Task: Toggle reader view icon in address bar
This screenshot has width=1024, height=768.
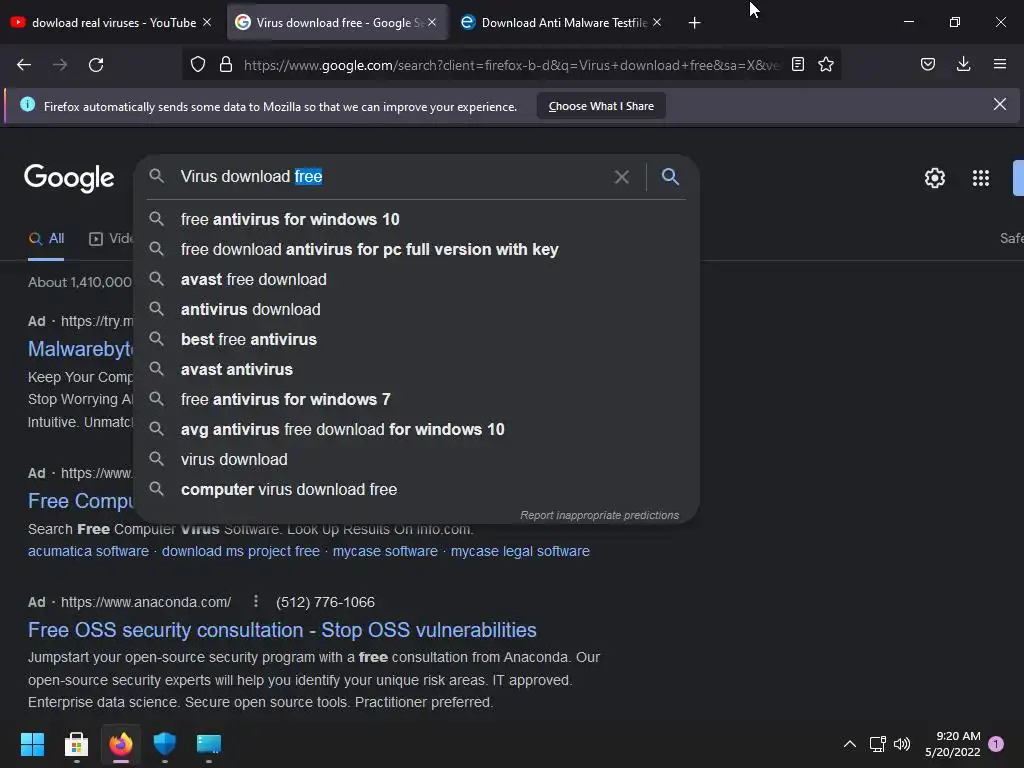Action: click(x=797, y=65)
